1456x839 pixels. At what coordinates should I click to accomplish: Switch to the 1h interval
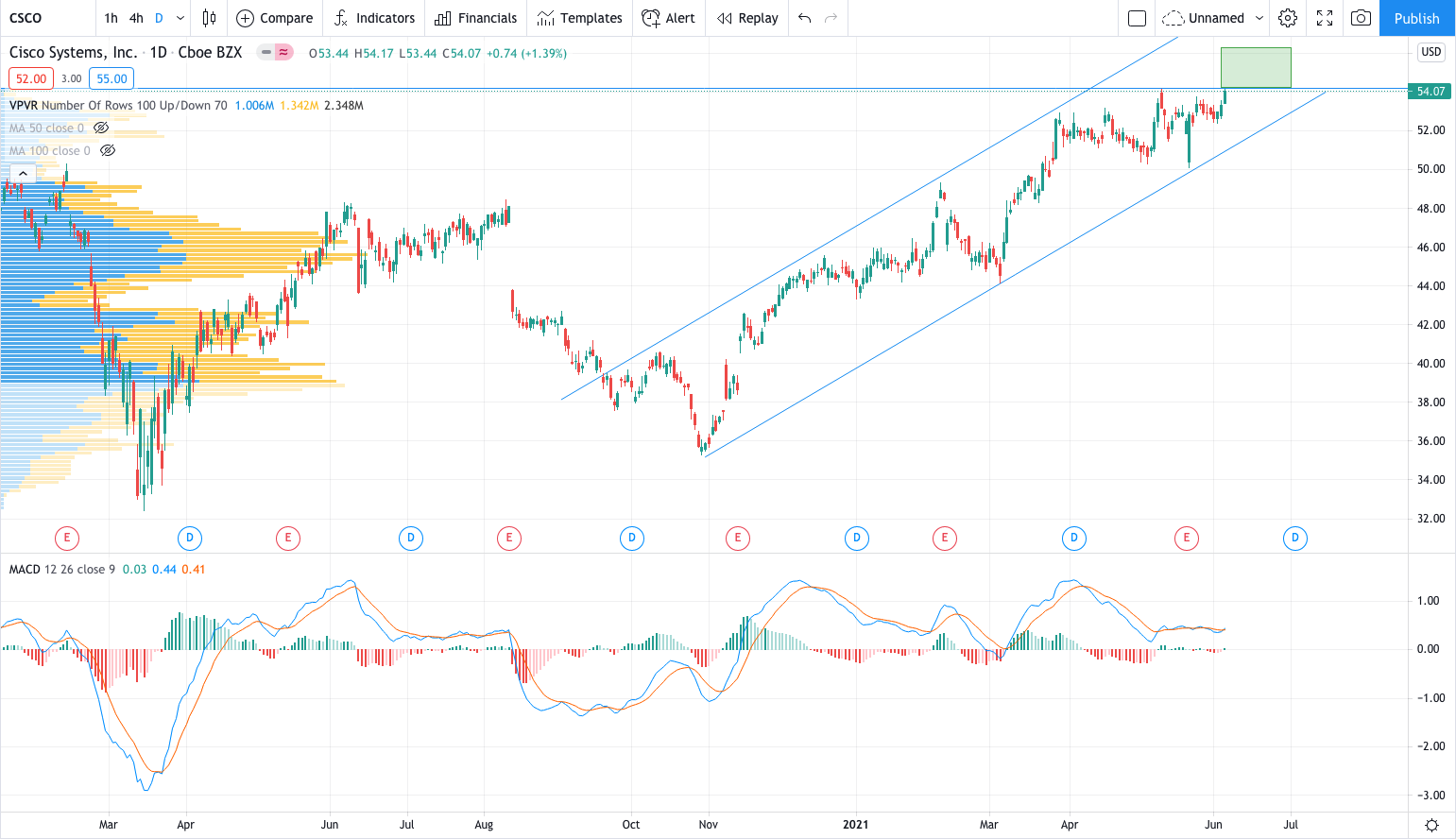[x=111, y=18]
